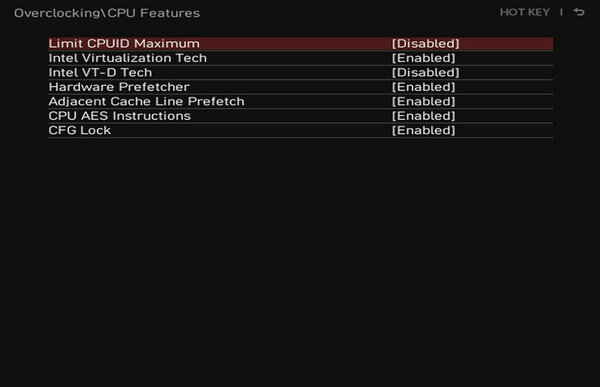Viewport: 600px width, 387px height.
Task: Select the Limit CPUID Maximum row
Action: [x=300, y=44]
